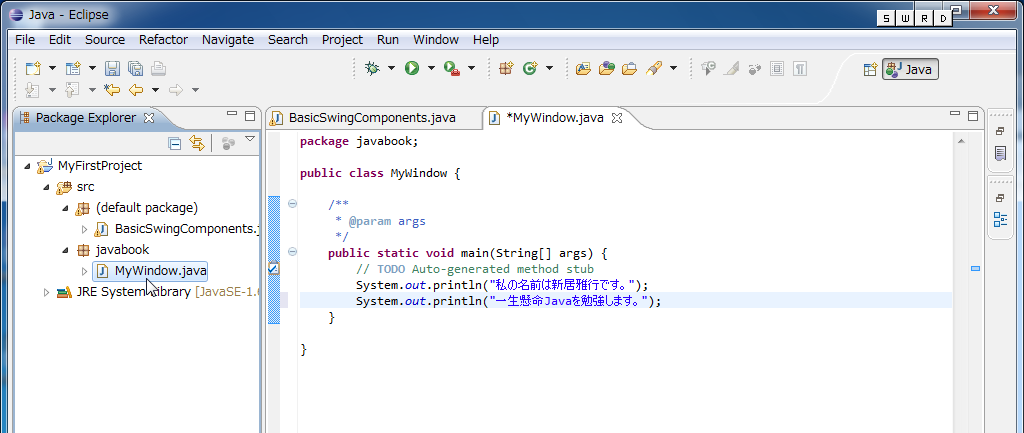Toggle Link with Editor in Package Explorer
The image size is (1024, 433).
pyautogui.click(x=197, y=143)
